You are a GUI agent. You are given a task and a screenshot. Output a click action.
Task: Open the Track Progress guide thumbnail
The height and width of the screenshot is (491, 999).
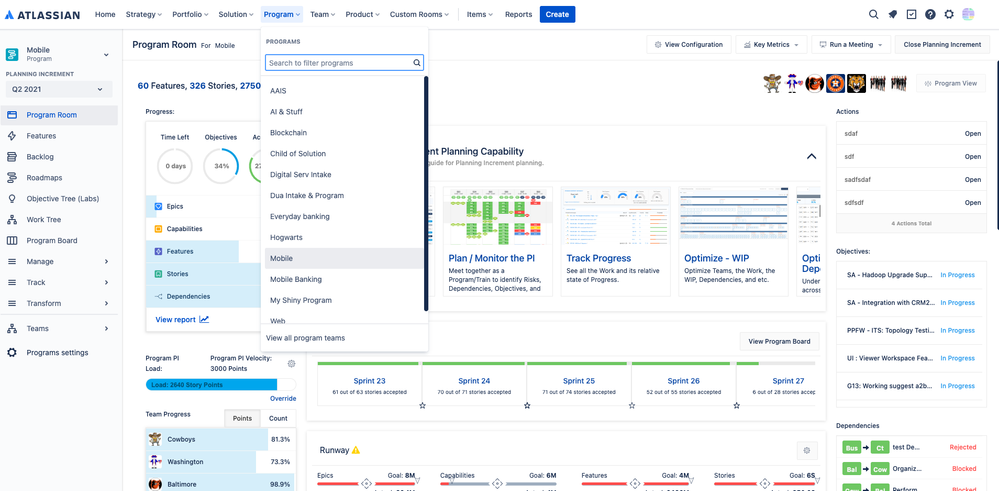coord(615,218)
